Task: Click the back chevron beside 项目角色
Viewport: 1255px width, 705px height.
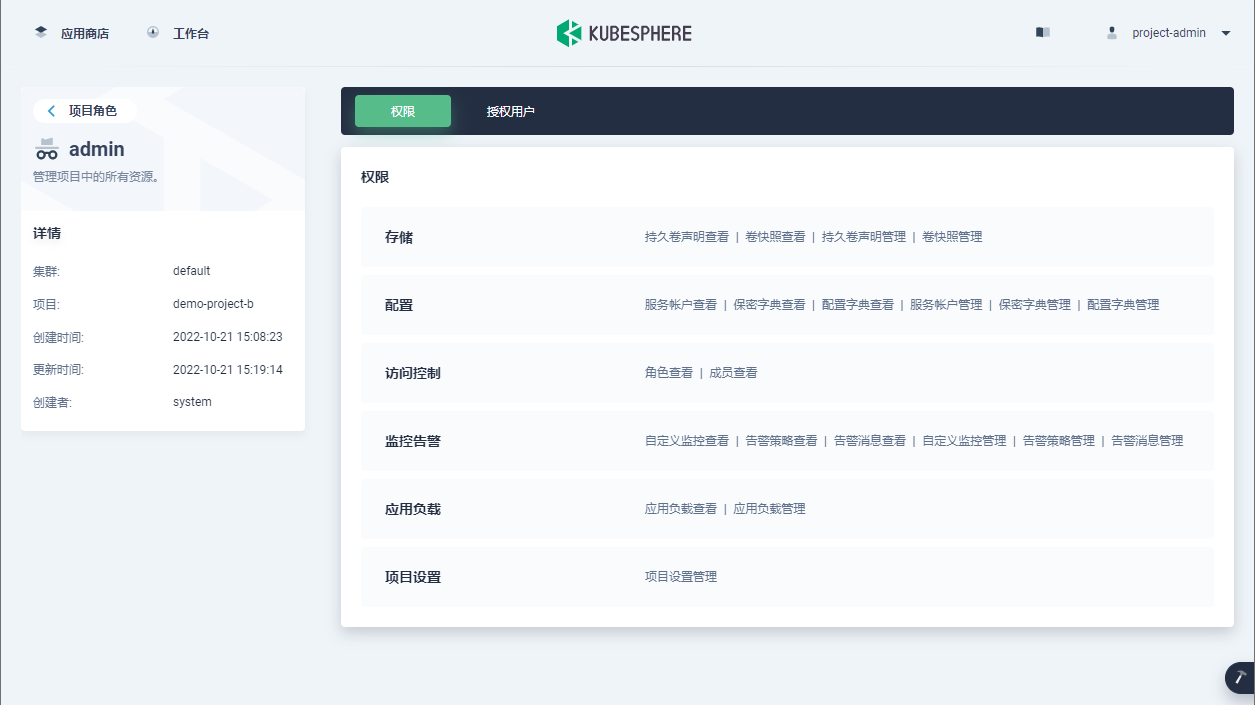Action: [52, 111]
